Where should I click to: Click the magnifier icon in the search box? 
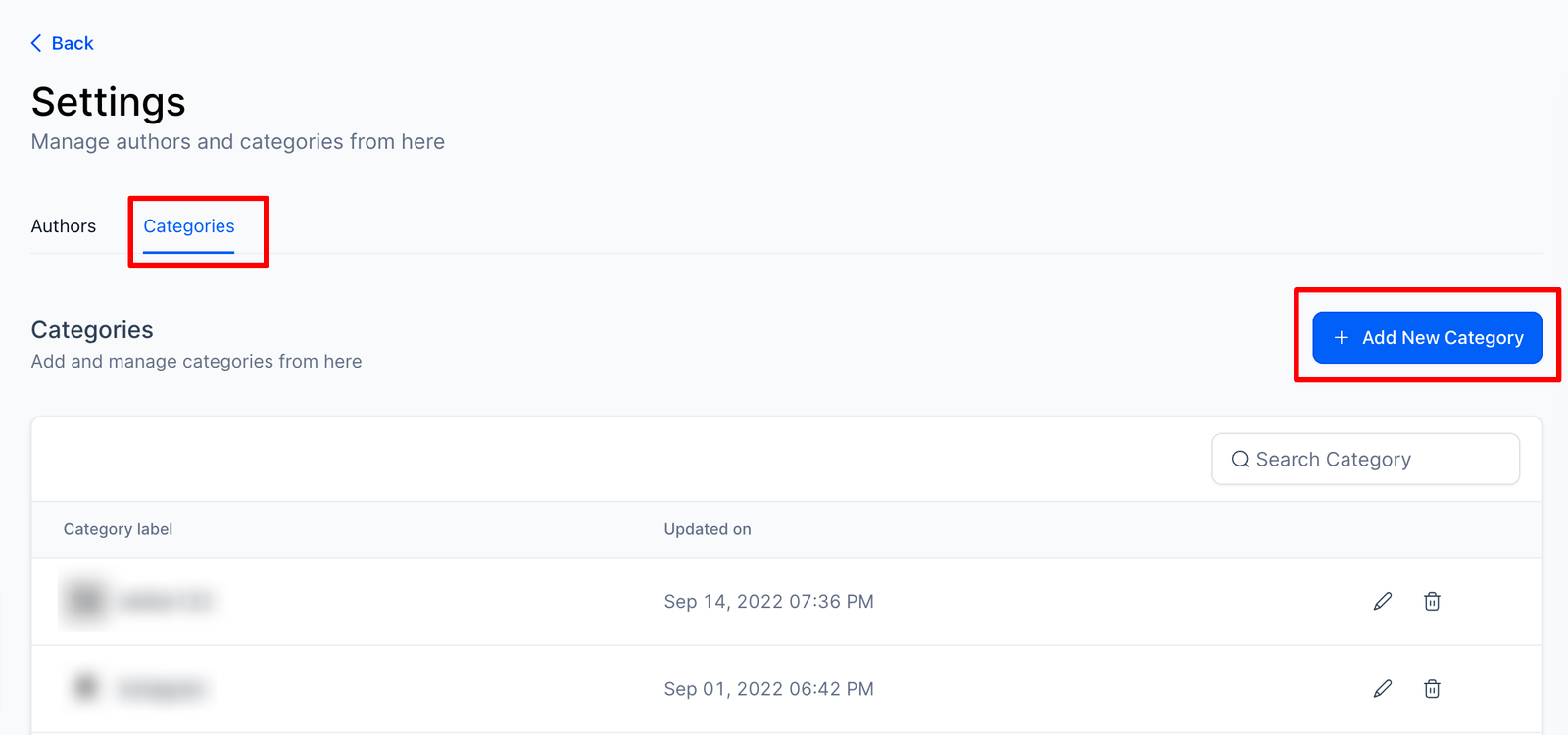pyautogui.click(x=1240, y=460)
